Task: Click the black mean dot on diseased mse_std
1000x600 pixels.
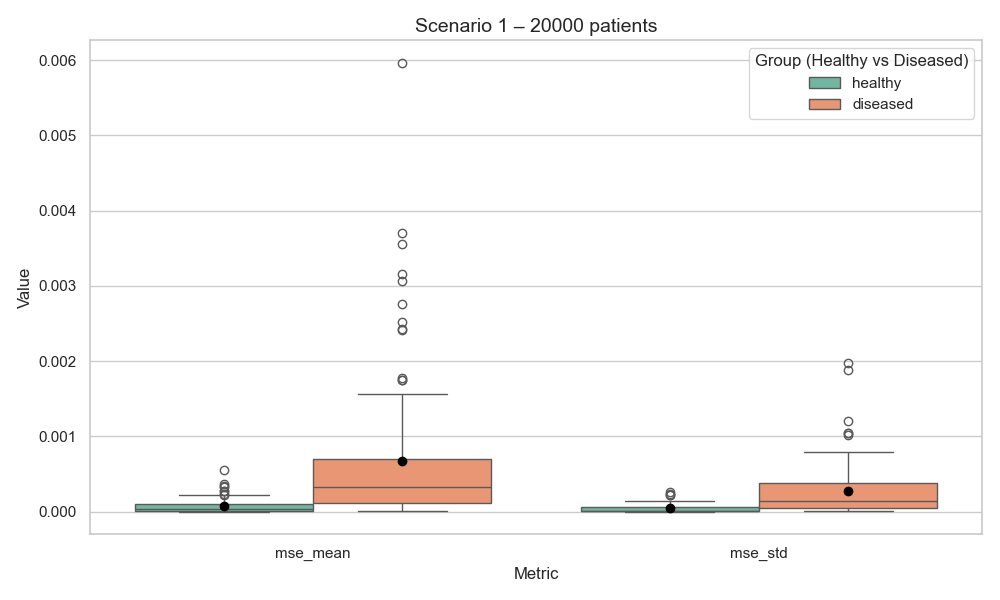Action: coord(848,491)
